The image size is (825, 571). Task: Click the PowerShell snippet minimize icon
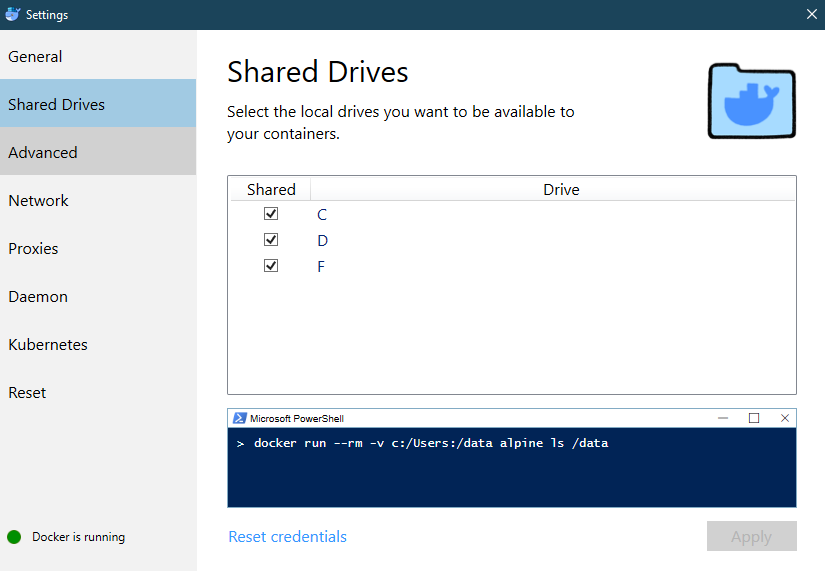pos(723,418)
